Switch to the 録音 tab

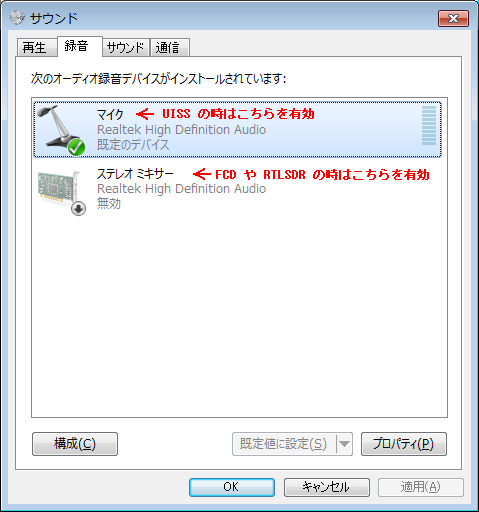pos(79,46)
